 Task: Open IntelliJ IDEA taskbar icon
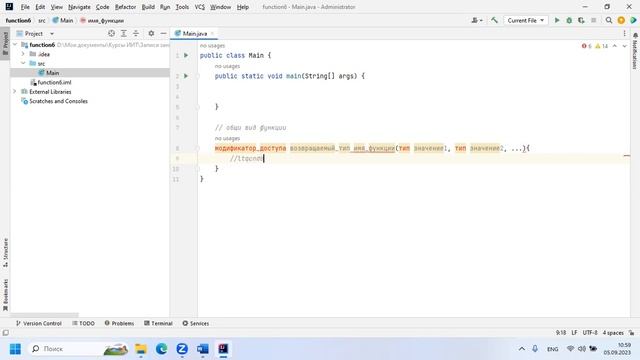click(223, 349)
